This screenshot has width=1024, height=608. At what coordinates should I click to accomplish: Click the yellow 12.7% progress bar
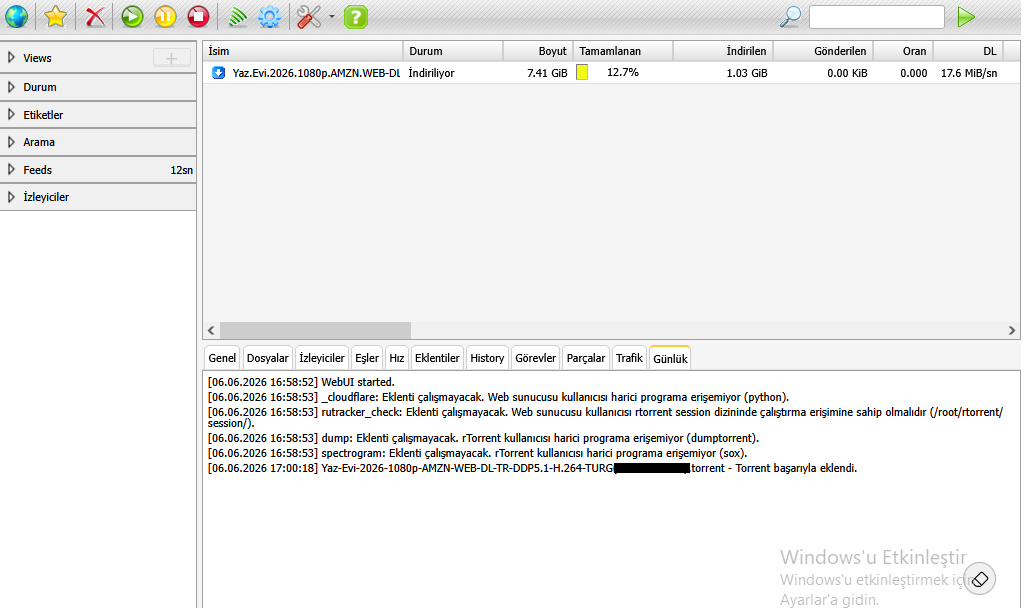coord(582,72)
